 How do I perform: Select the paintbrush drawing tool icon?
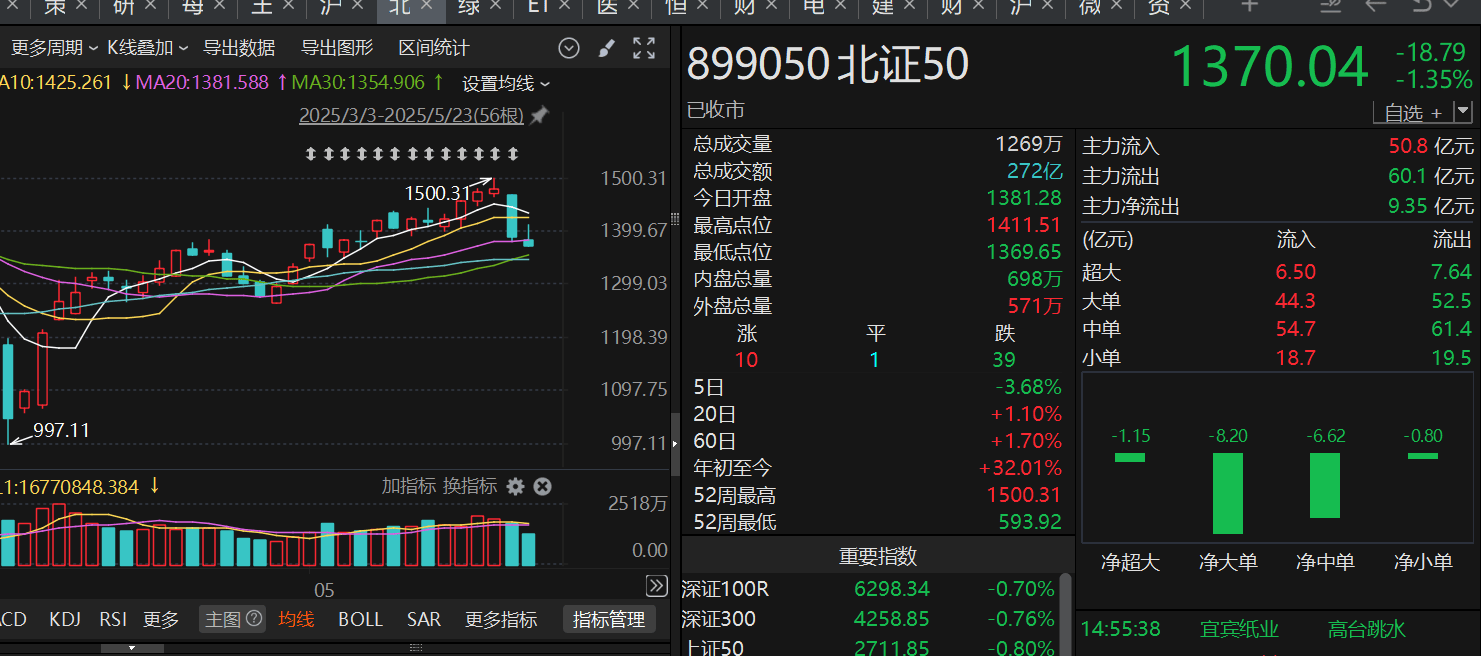606,48
